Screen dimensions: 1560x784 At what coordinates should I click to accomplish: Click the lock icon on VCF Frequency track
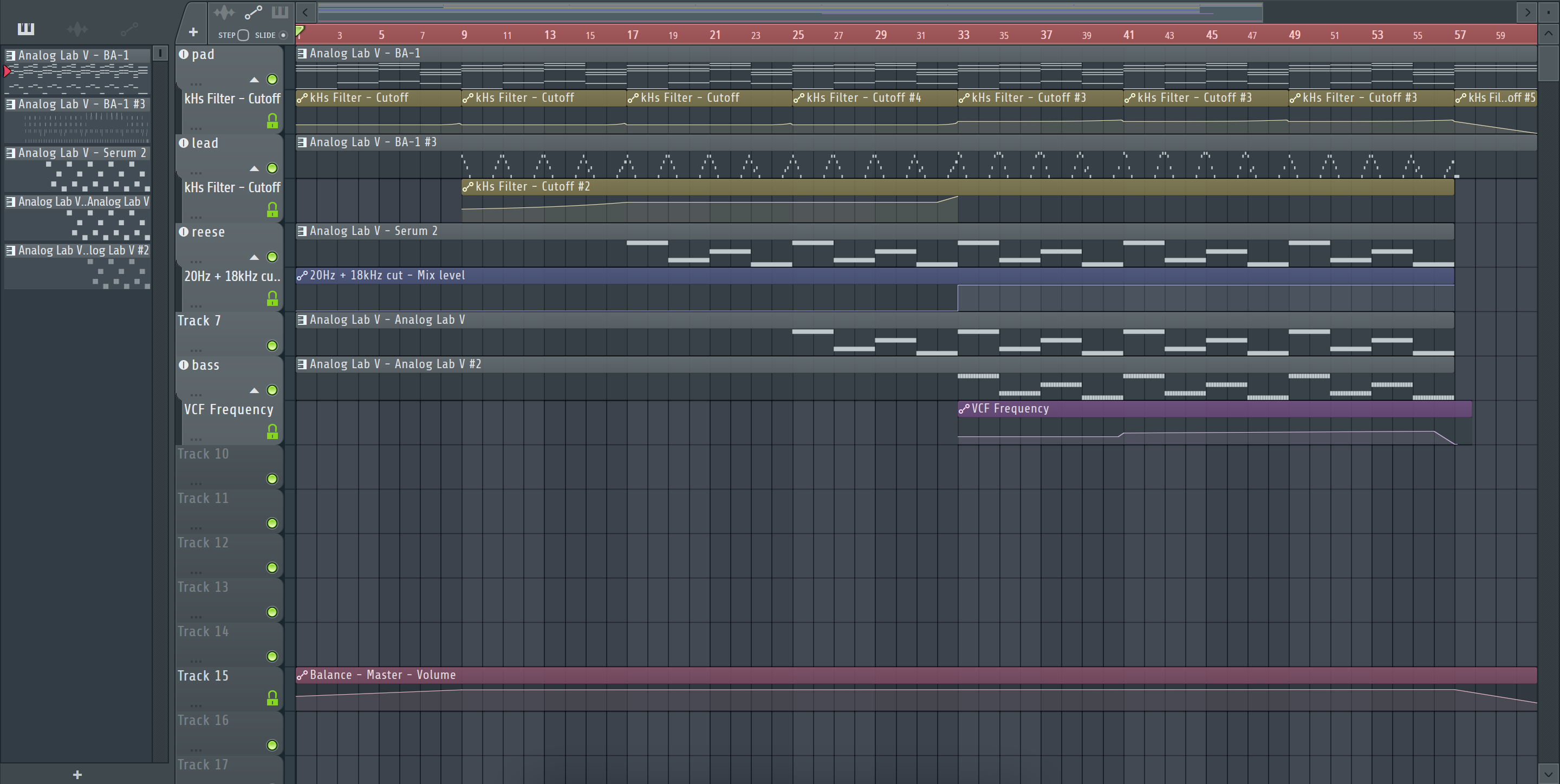pos(272,432)
